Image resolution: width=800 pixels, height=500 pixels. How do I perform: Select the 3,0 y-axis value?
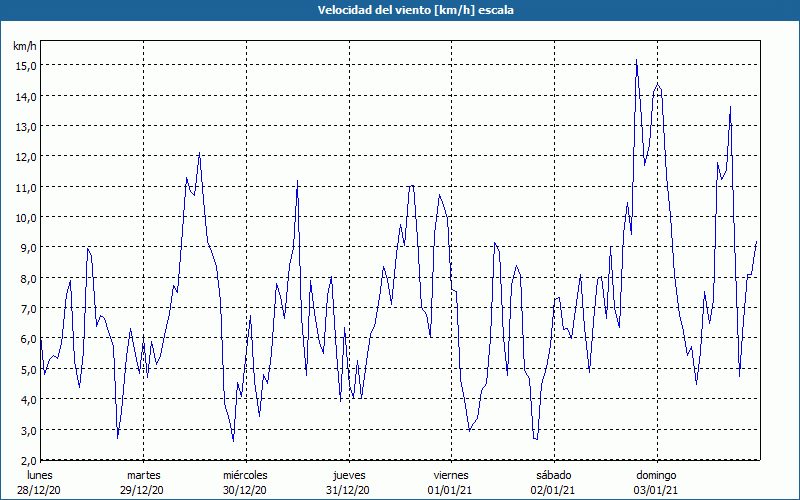tap(28, 430)
